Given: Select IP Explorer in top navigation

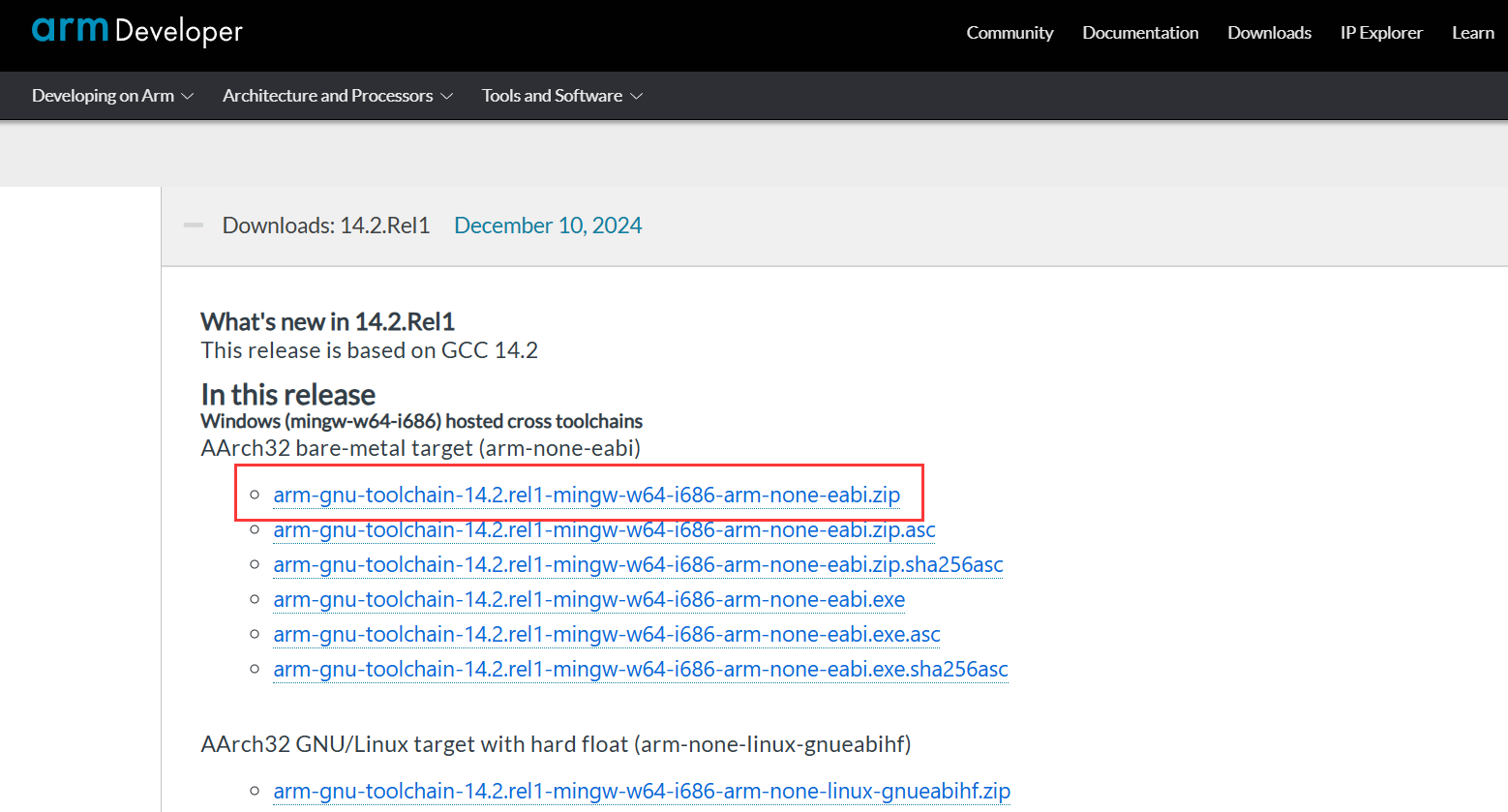Looking at the screenshot, I should pos(1381,33).
